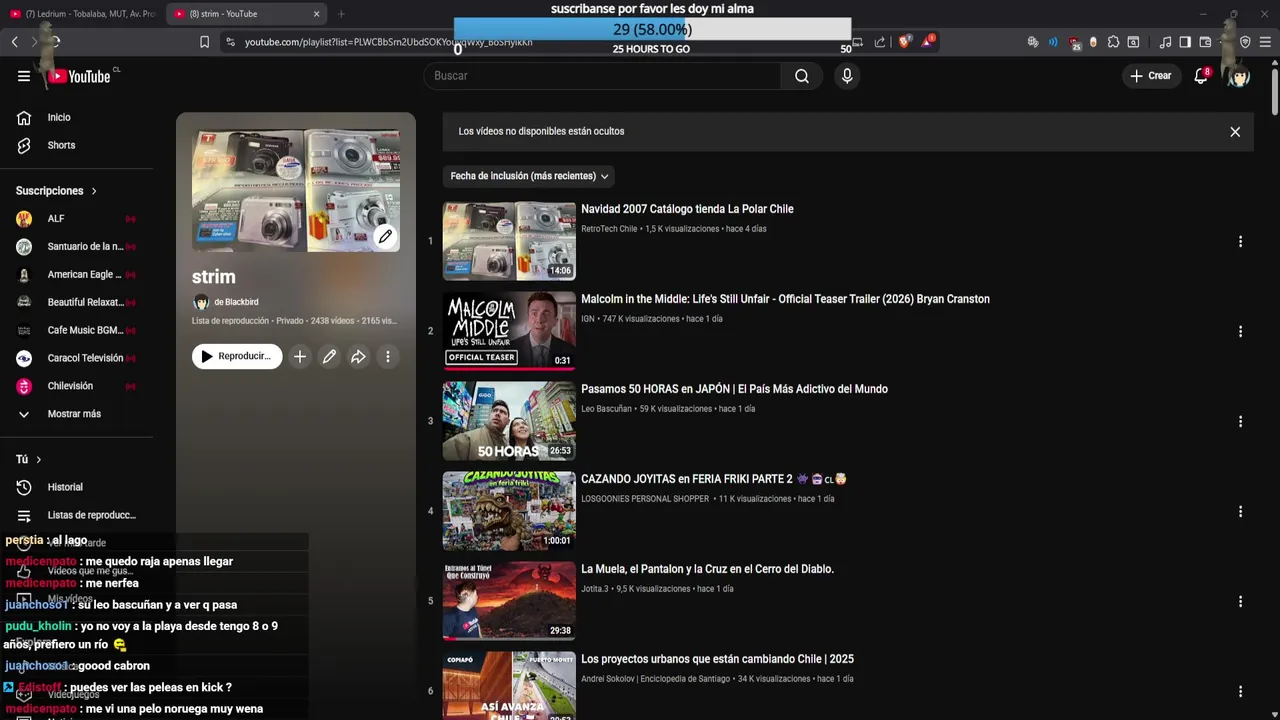Open the RetroTech Chile channel link
This screenshot has height=720, width=1280.
[x=609, y=229]
